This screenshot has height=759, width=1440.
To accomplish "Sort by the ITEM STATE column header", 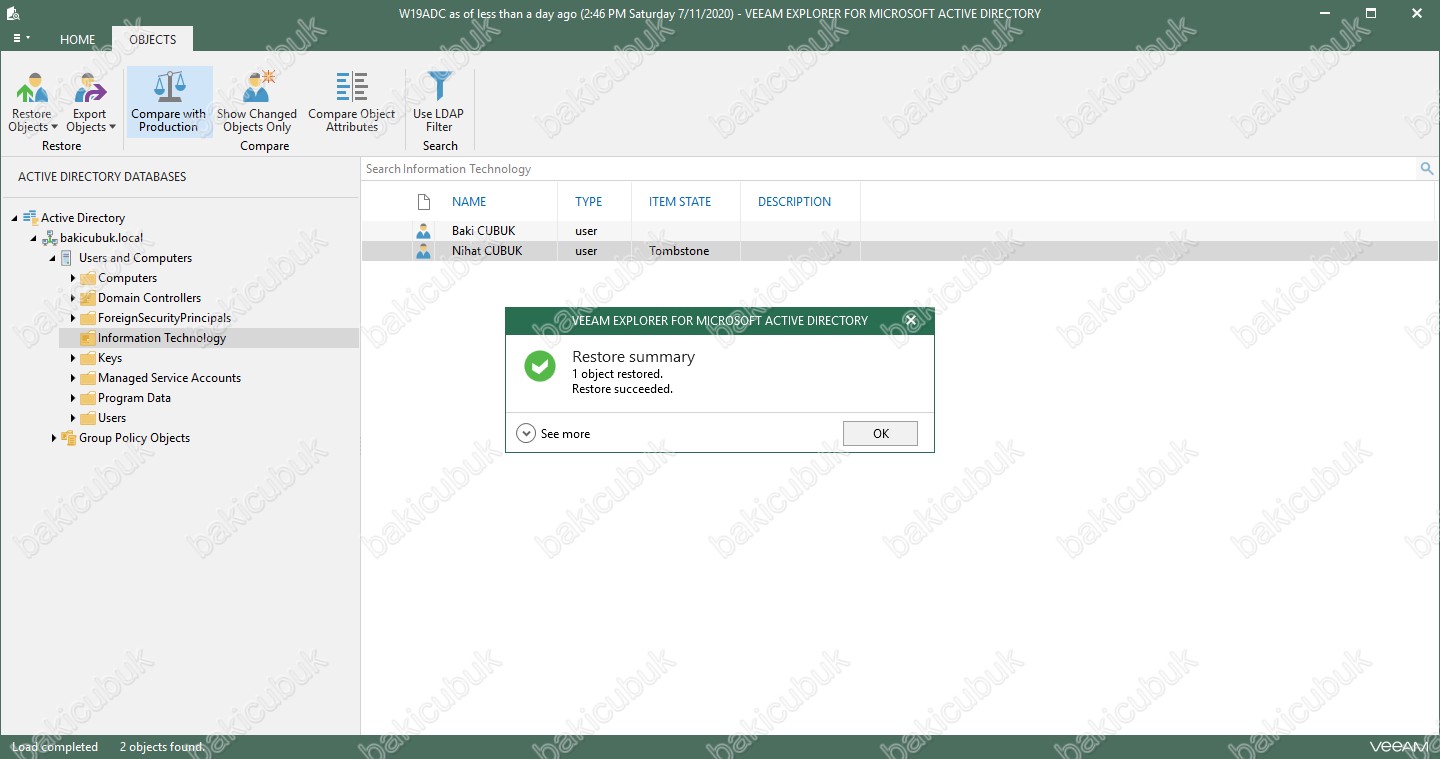I will click(680, 201).
